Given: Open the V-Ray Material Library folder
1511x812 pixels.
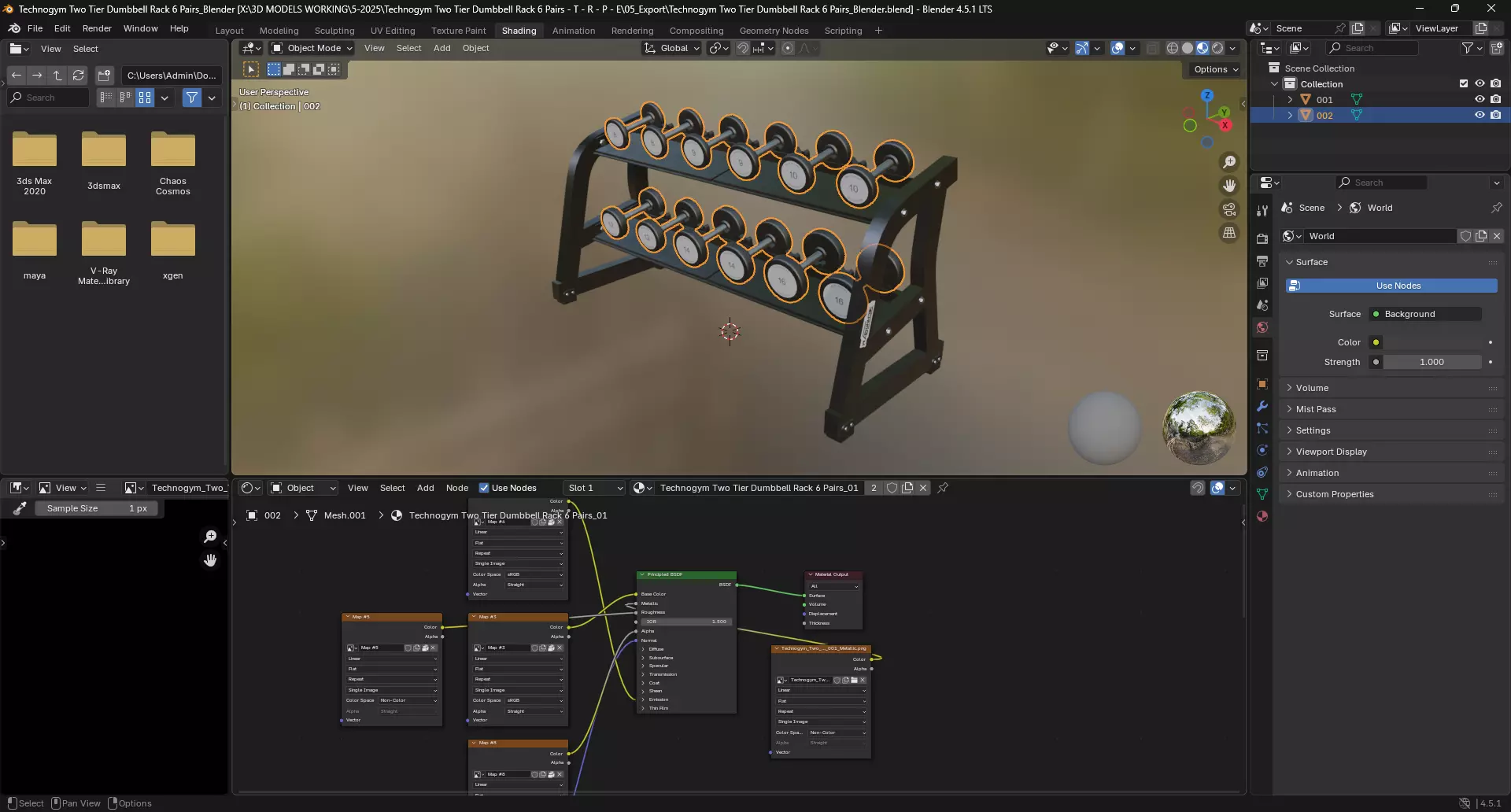Looking at the screenshot, I should tap(104, 253).
